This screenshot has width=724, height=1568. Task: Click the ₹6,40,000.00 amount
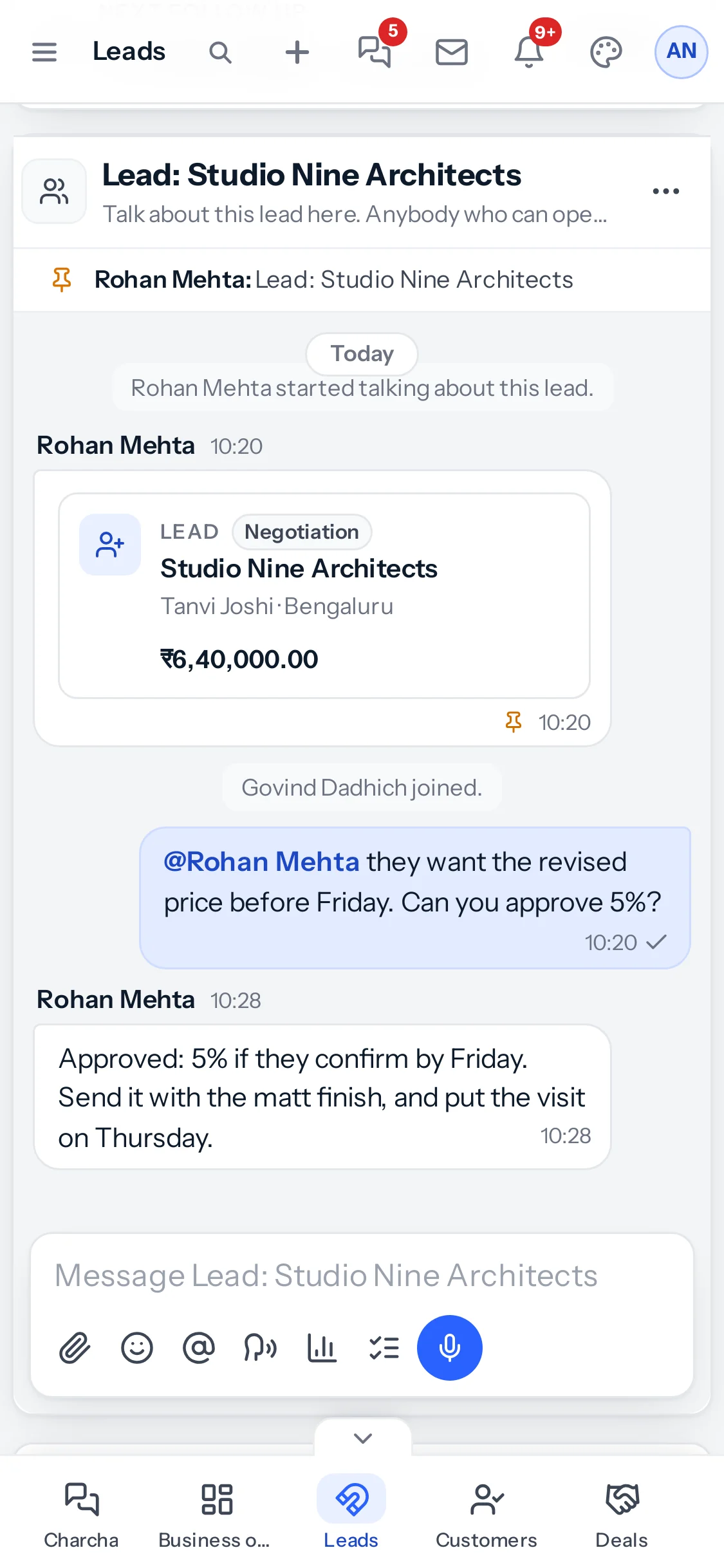pos(239,659)
